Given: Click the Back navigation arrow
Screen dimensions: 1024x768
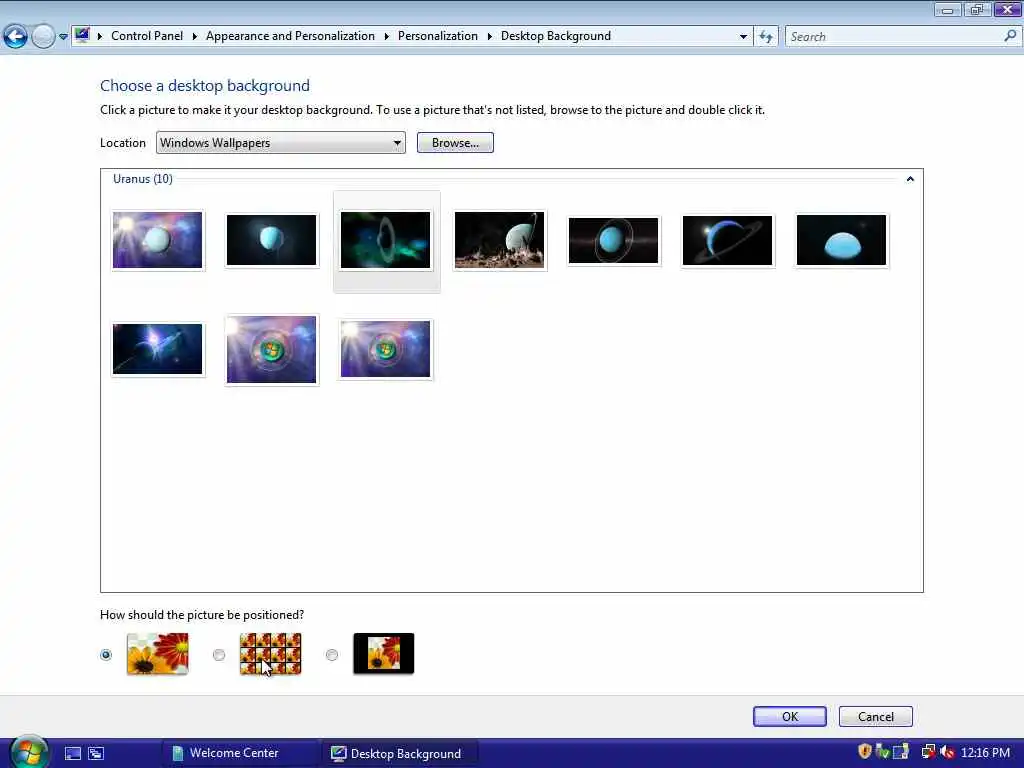Looking at the screenshot, I should 16,37.
